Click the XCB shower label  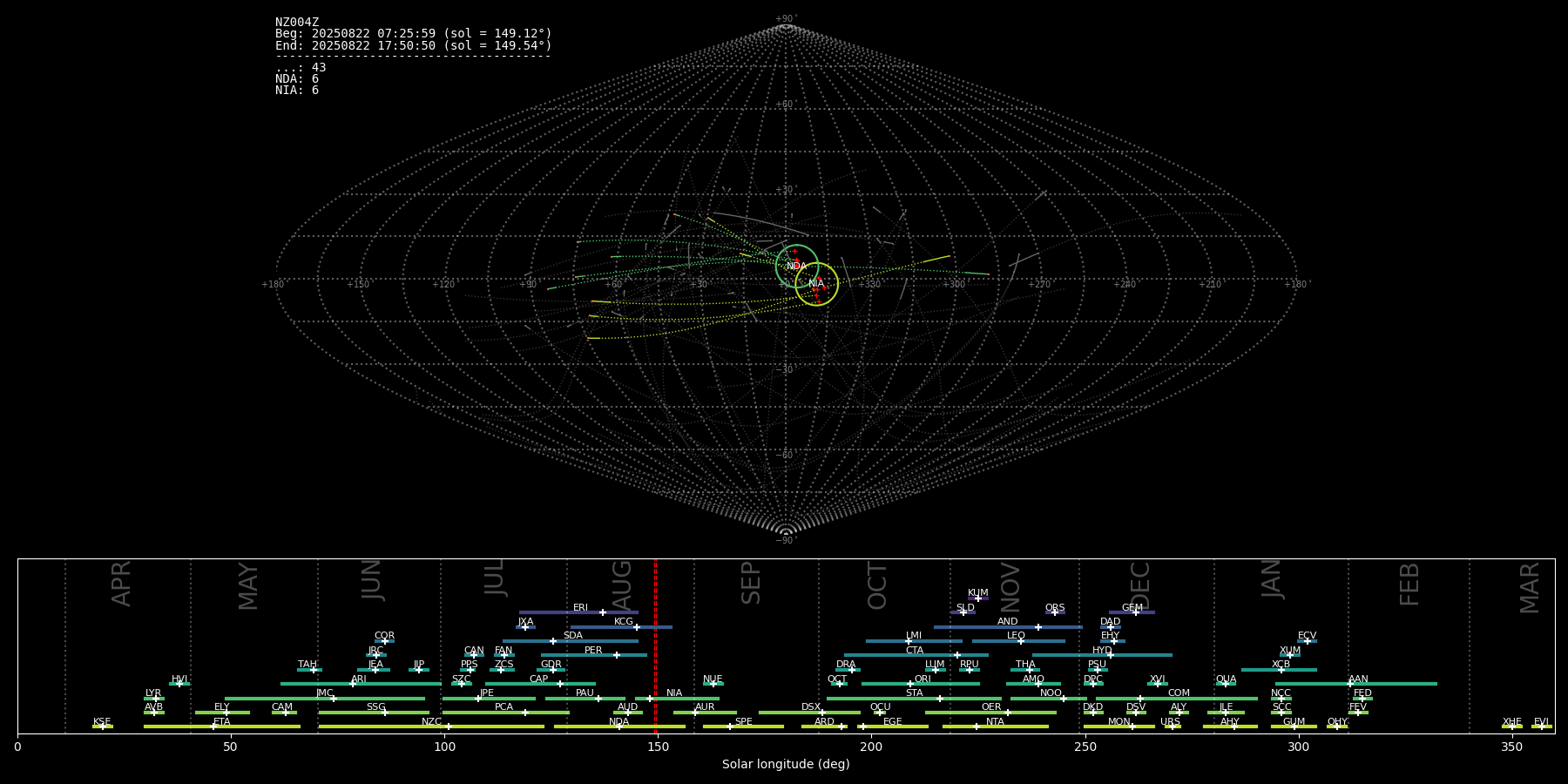click(x=1281, y=665)
